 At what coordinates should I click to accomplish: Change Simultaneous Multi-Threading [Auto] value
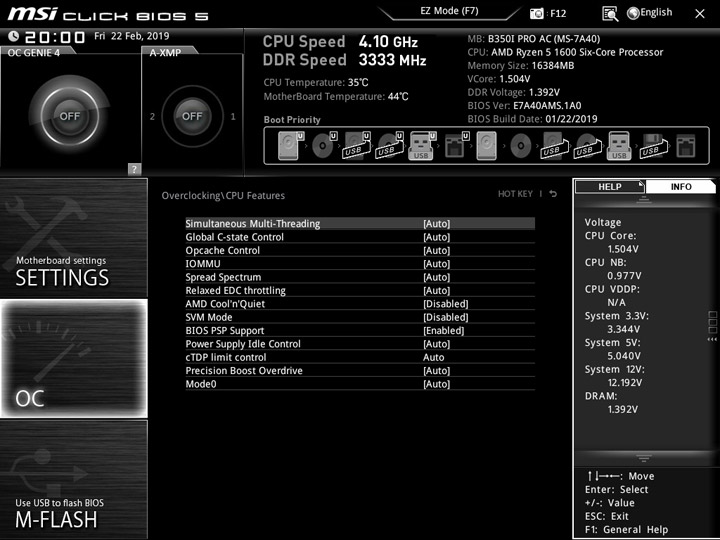click(x=436, y=224)
